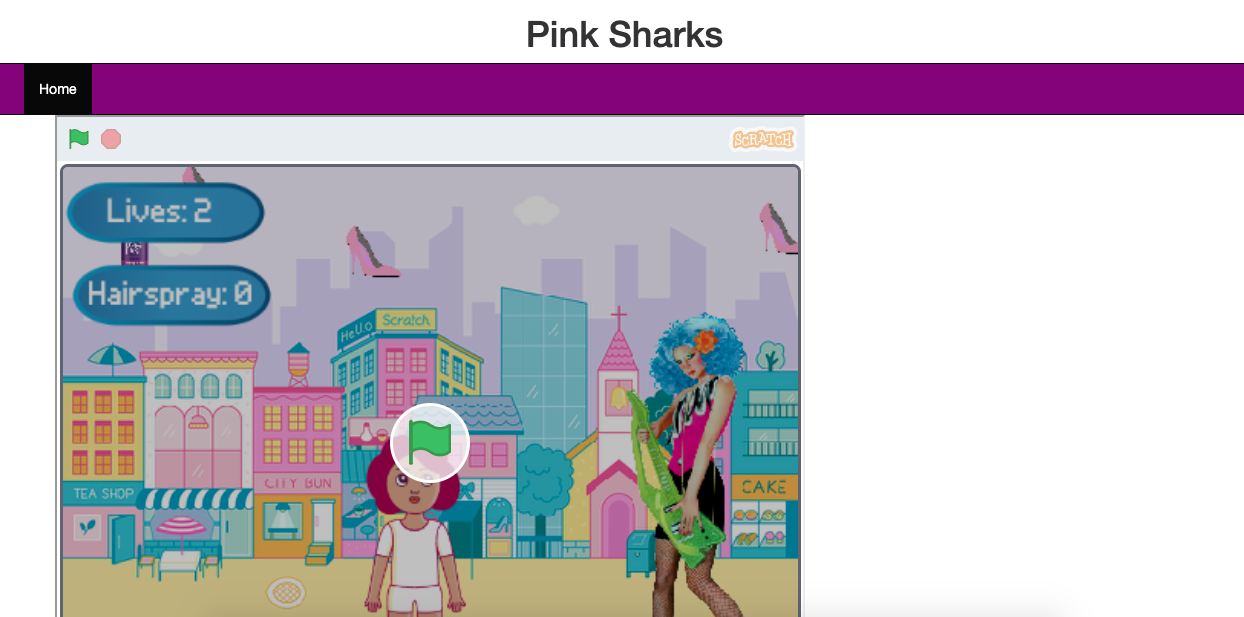Image resolution: width=1244 pixels, height=617 pixels.
Task: Open the Home navigation tab
Action: coord(58,89)
